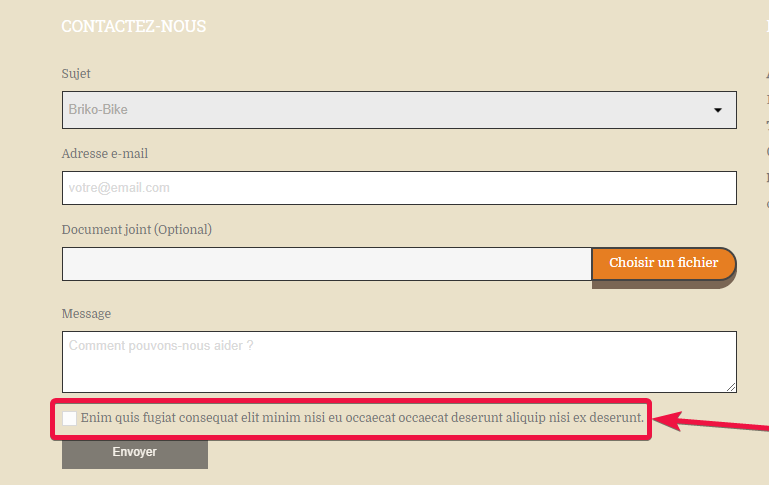Toggle consent via the Enim quis fugiat text
769x485 pixels.
pyautogui.click(x=362, y=418)
